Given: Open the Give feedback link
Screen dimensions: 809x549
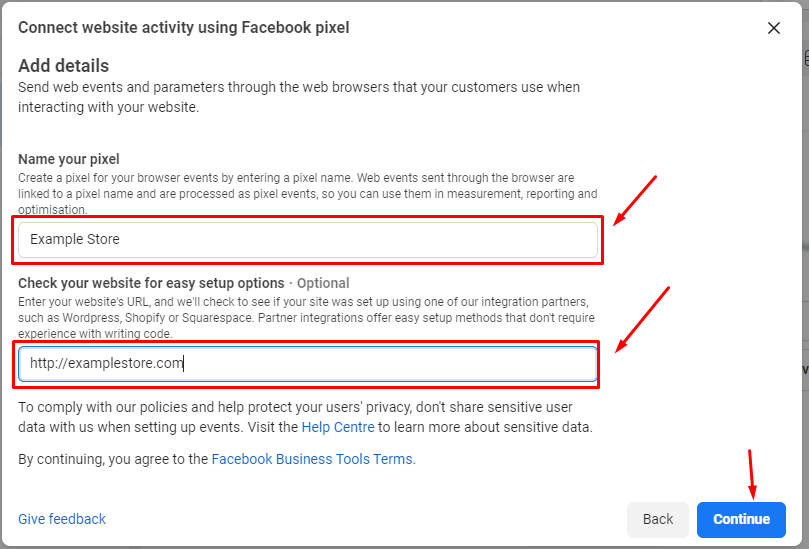Looking at the screenshot, I should [x=62, y=519].
